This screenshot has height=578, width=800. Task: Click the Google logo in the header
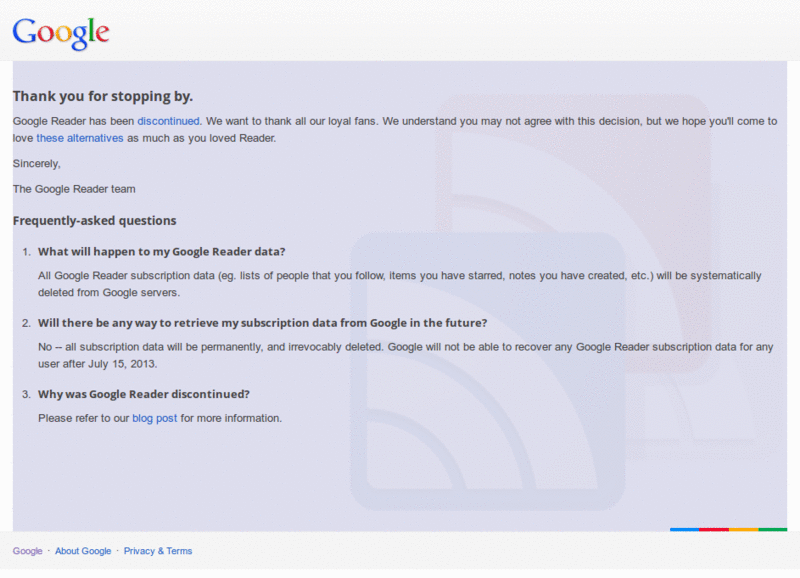pos(61,33)
